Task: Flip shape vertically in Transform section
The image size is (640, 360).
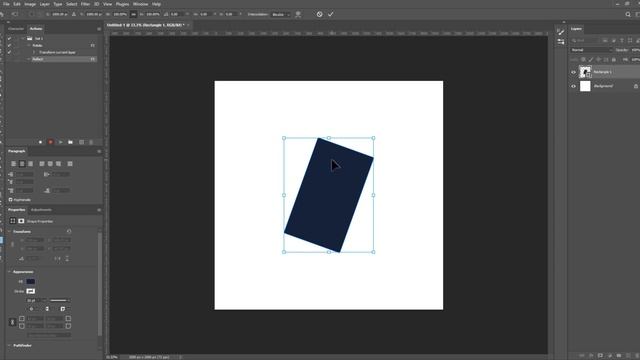Action: [x=67, y=258]
